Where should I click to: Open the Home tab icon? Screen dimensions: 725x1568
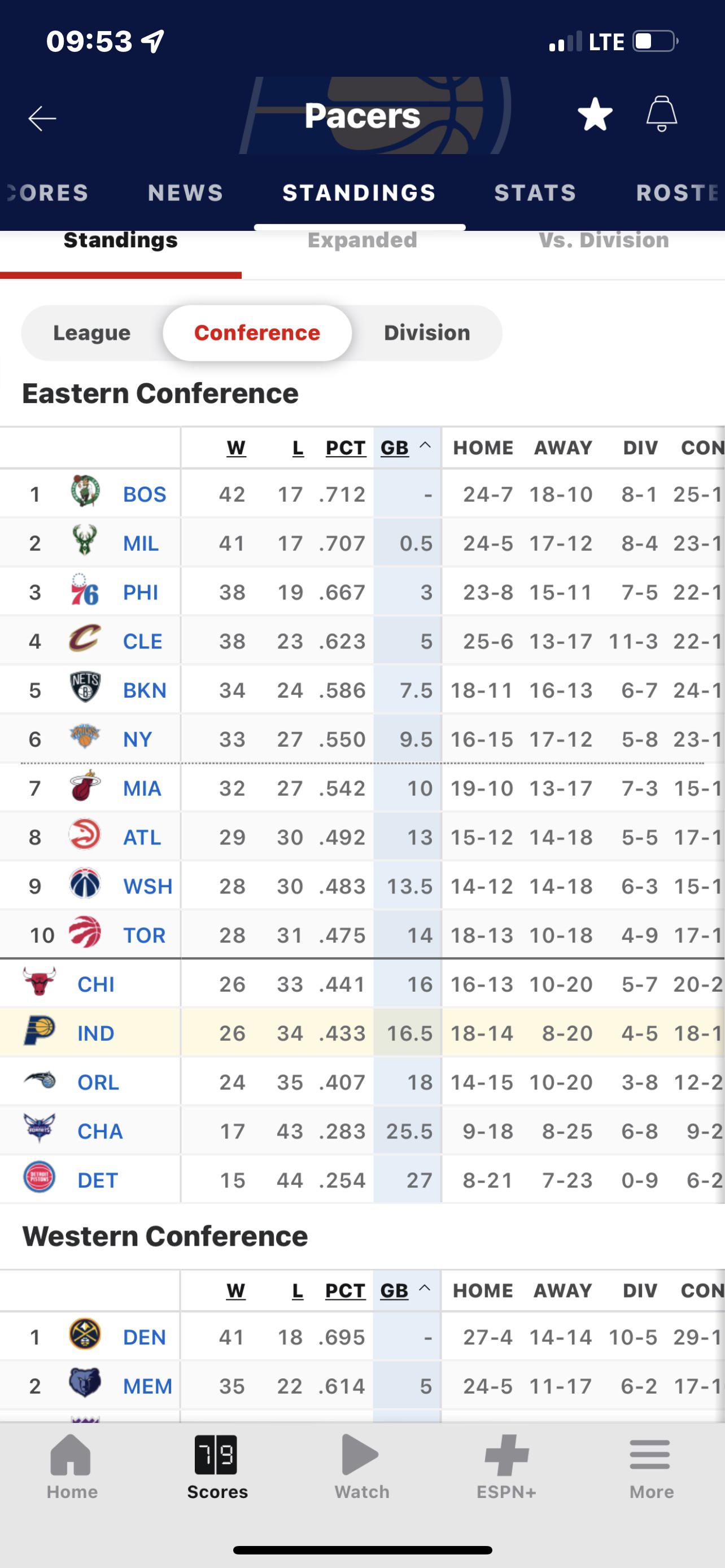point(71,1454)
